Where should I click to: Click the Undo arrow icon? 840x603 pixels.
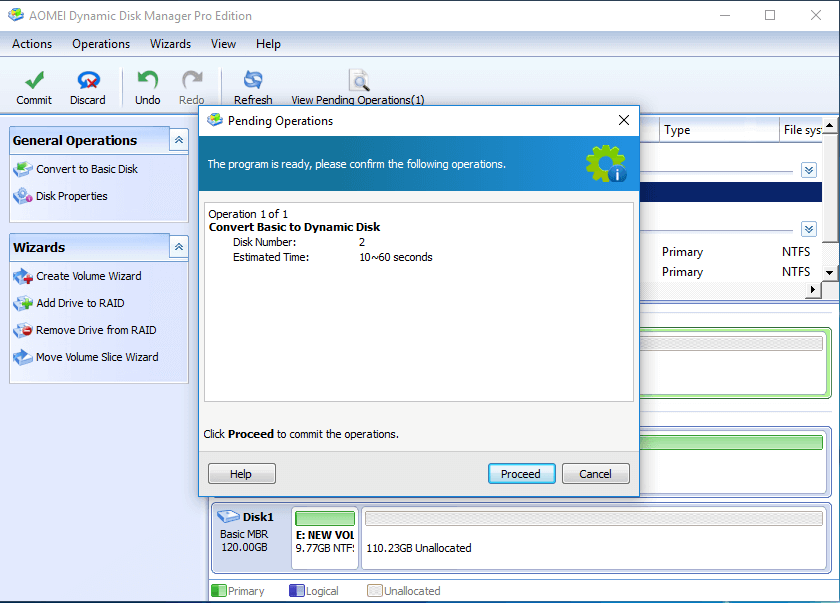point(147,80)
